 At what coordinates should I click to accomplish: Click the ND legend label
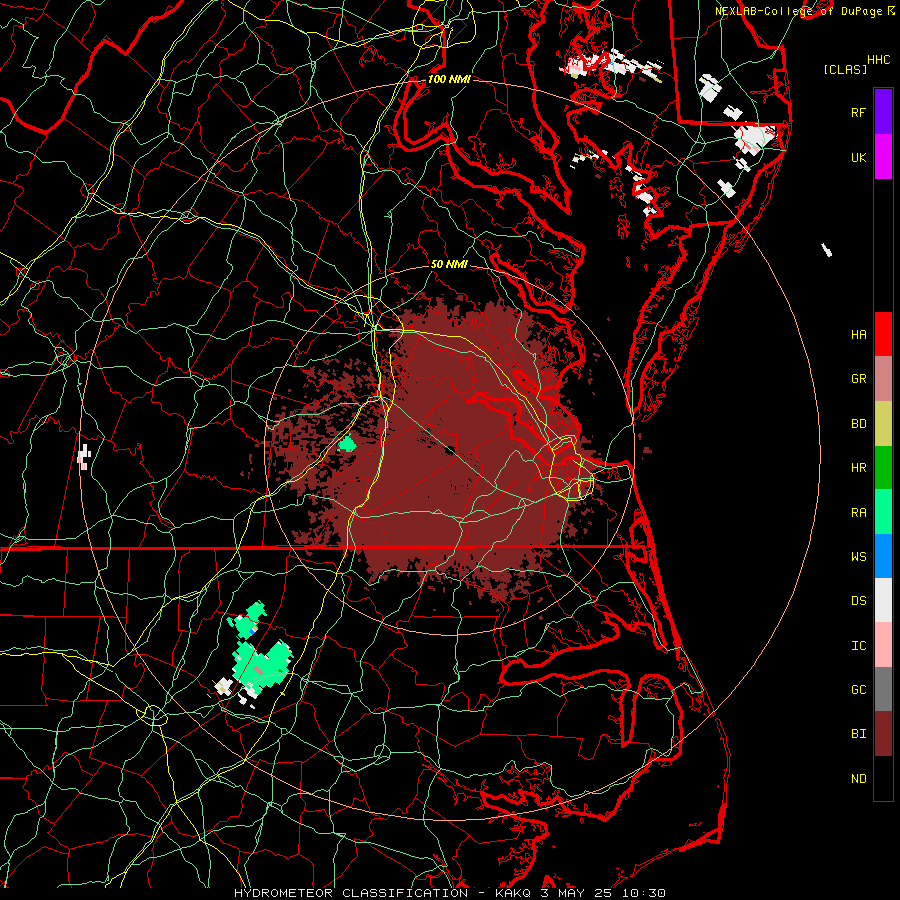(859, 778)
